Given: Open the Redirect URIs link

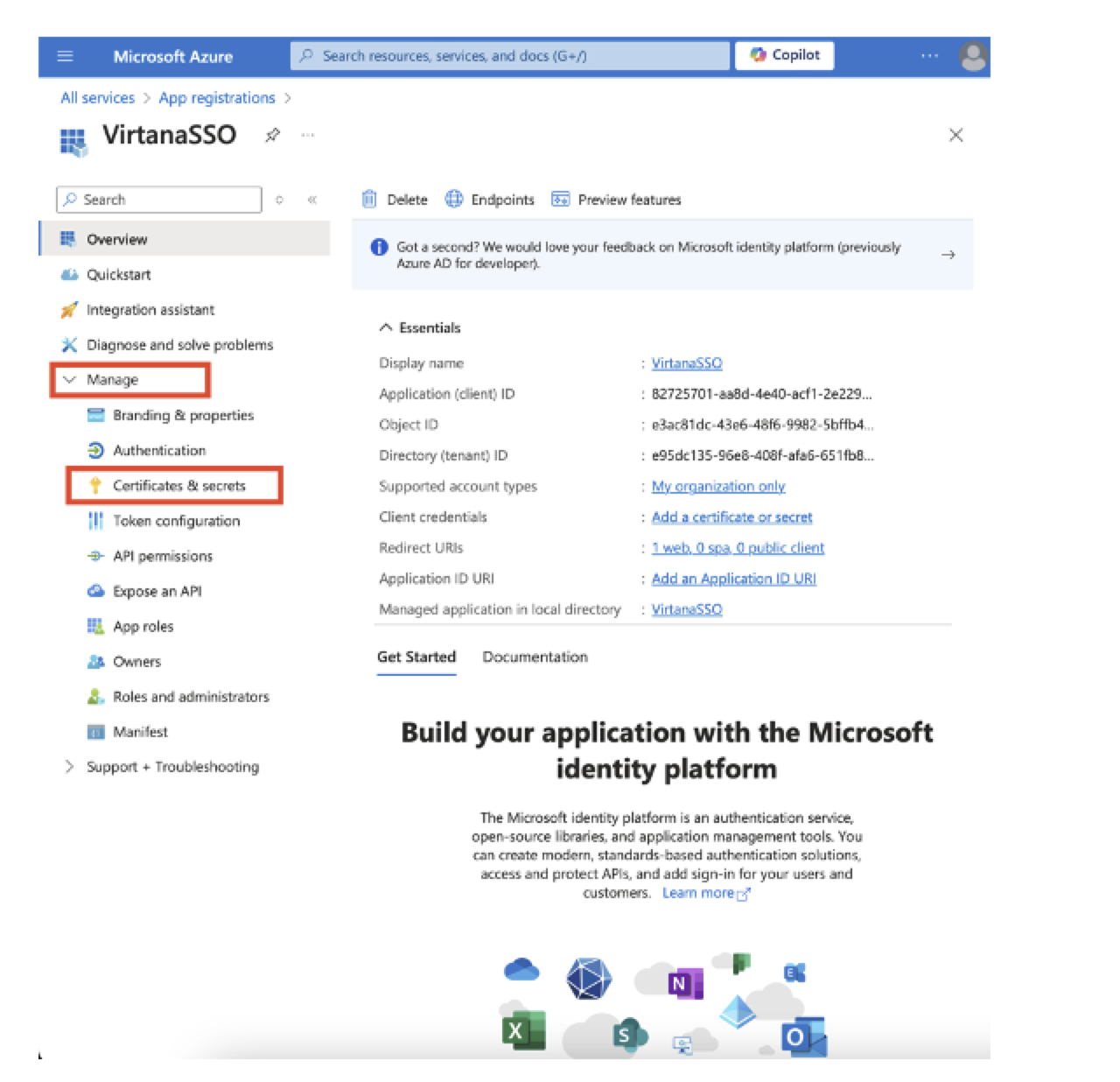Looking at the screenshot, I should click(x=738, y=547).
